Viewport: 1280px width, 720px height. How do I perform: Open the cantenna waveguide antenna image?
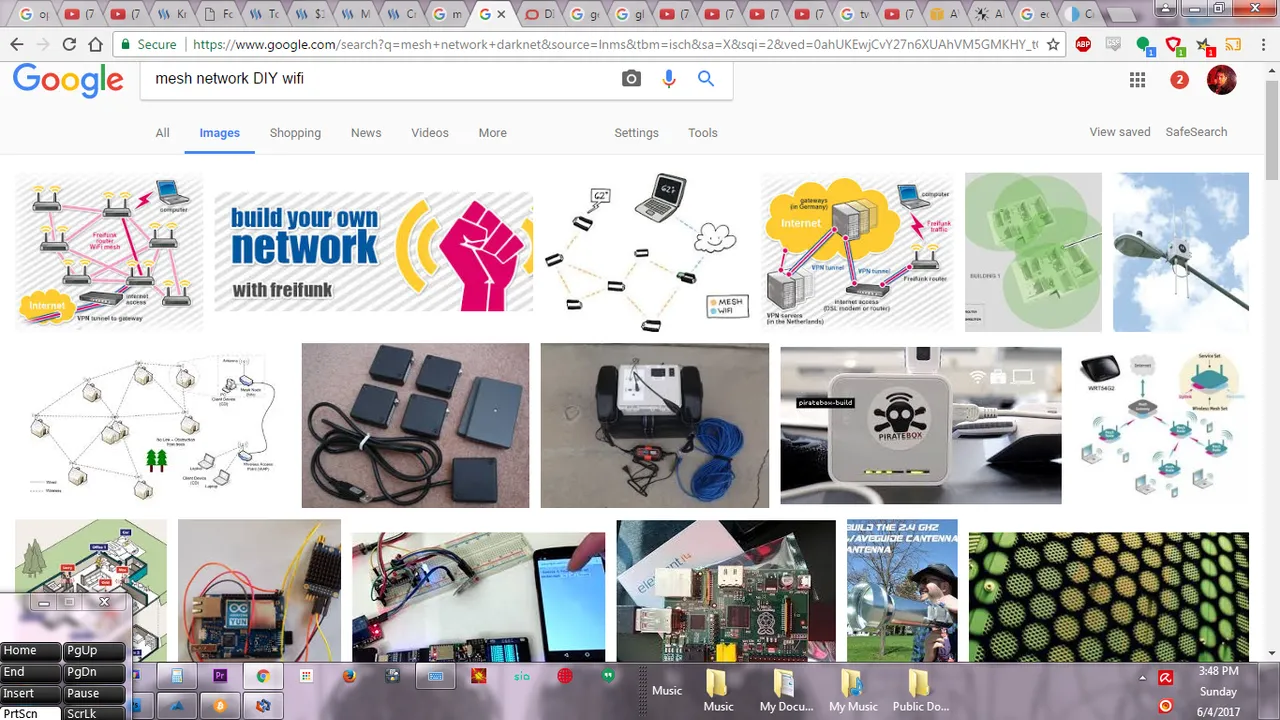[x=902, y=590]
